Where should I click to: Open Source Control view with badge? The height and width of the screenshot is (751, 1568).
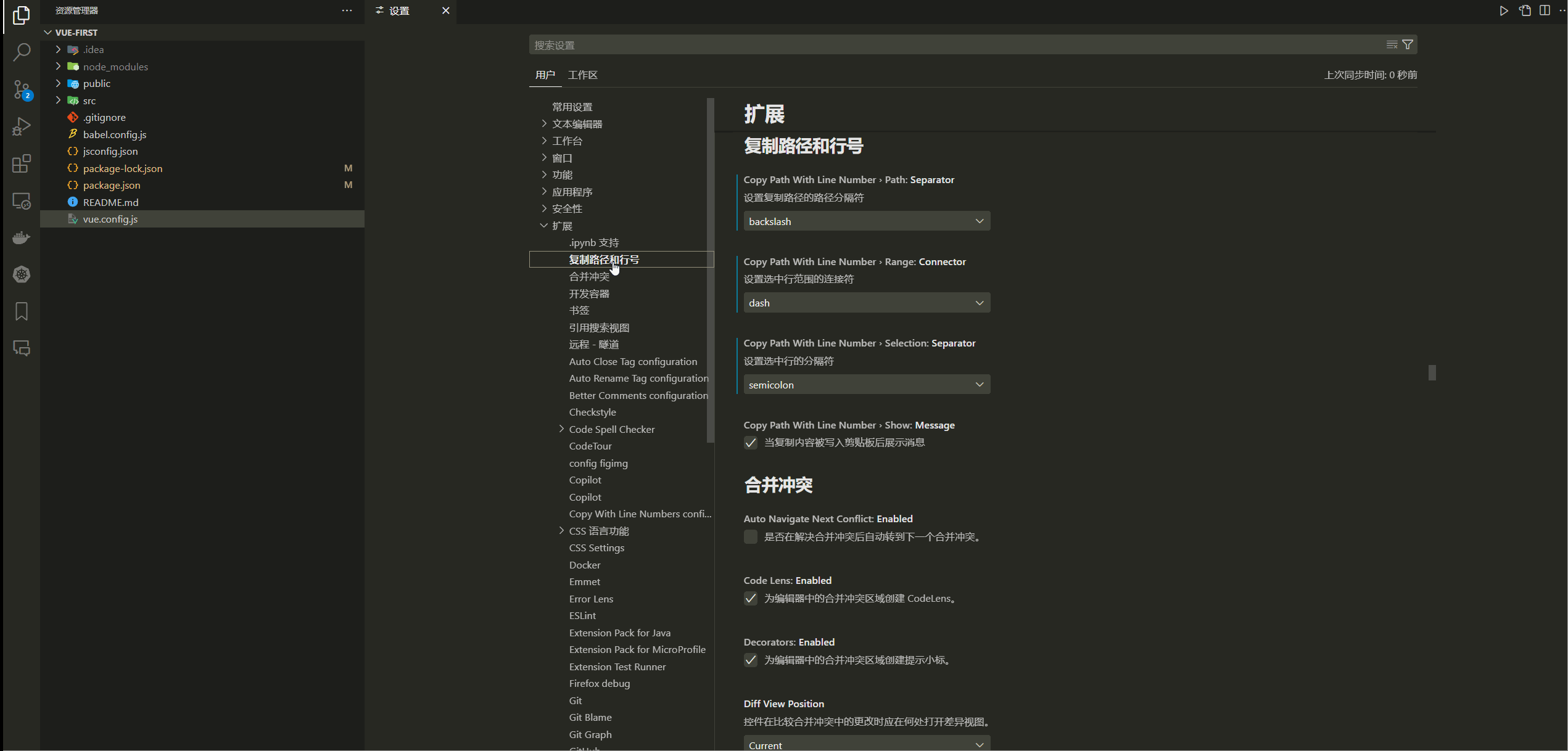click(22, 90)
